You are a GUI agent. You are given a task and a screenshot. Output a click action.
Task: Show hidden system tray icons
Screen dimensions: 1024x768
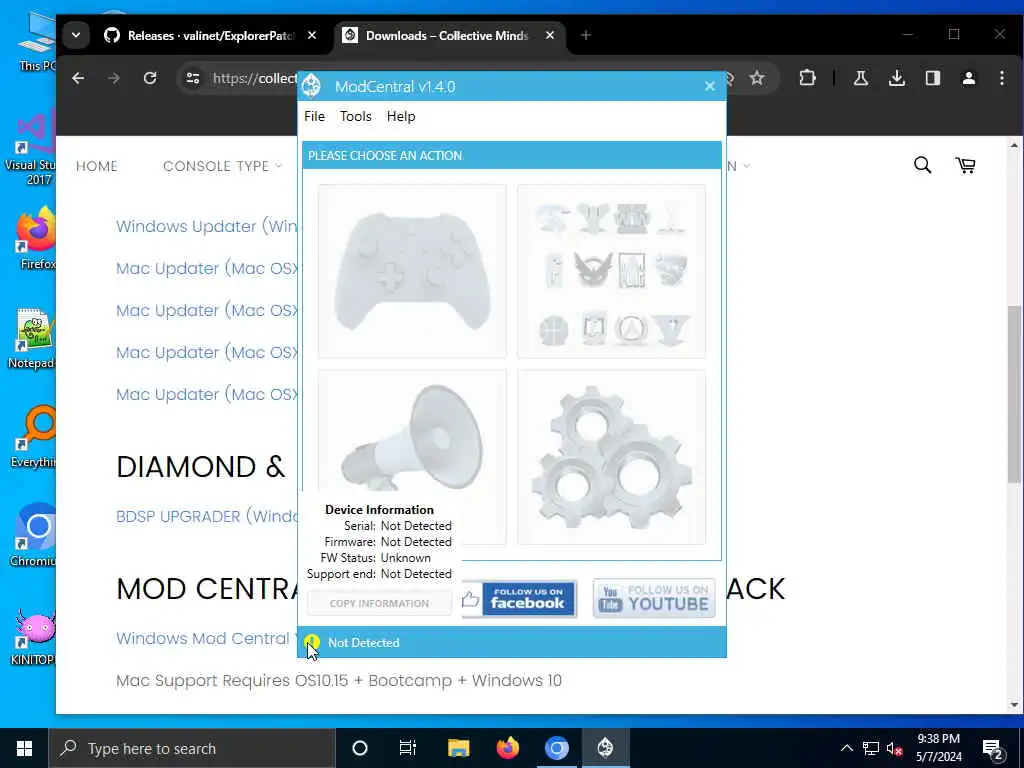[x=846, y=748]
